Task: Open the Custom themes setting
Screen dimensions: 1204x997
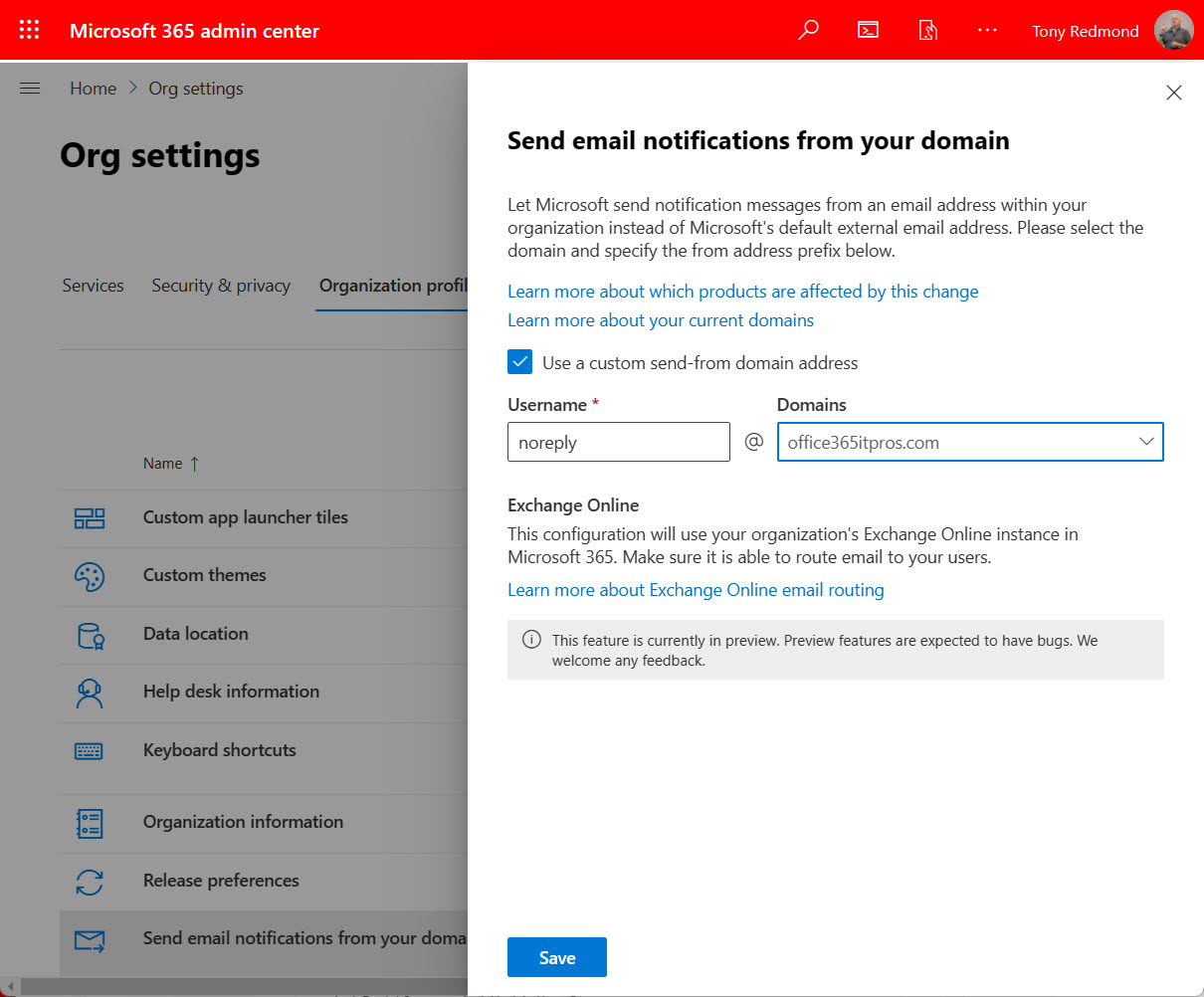Action: pos(205,575)
